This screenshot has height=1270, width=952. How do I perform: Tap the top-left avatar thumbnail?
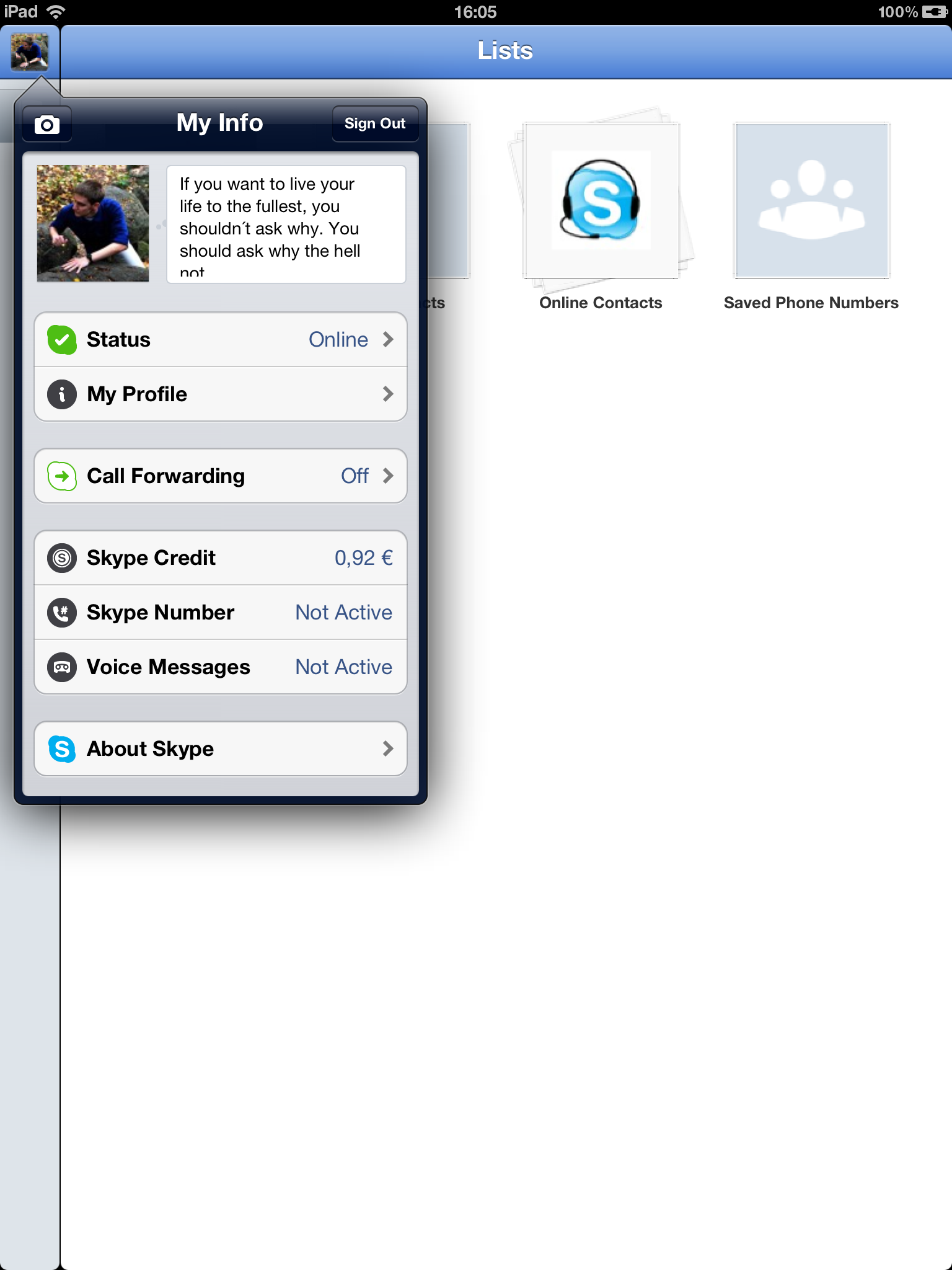(x=30, y=51)
